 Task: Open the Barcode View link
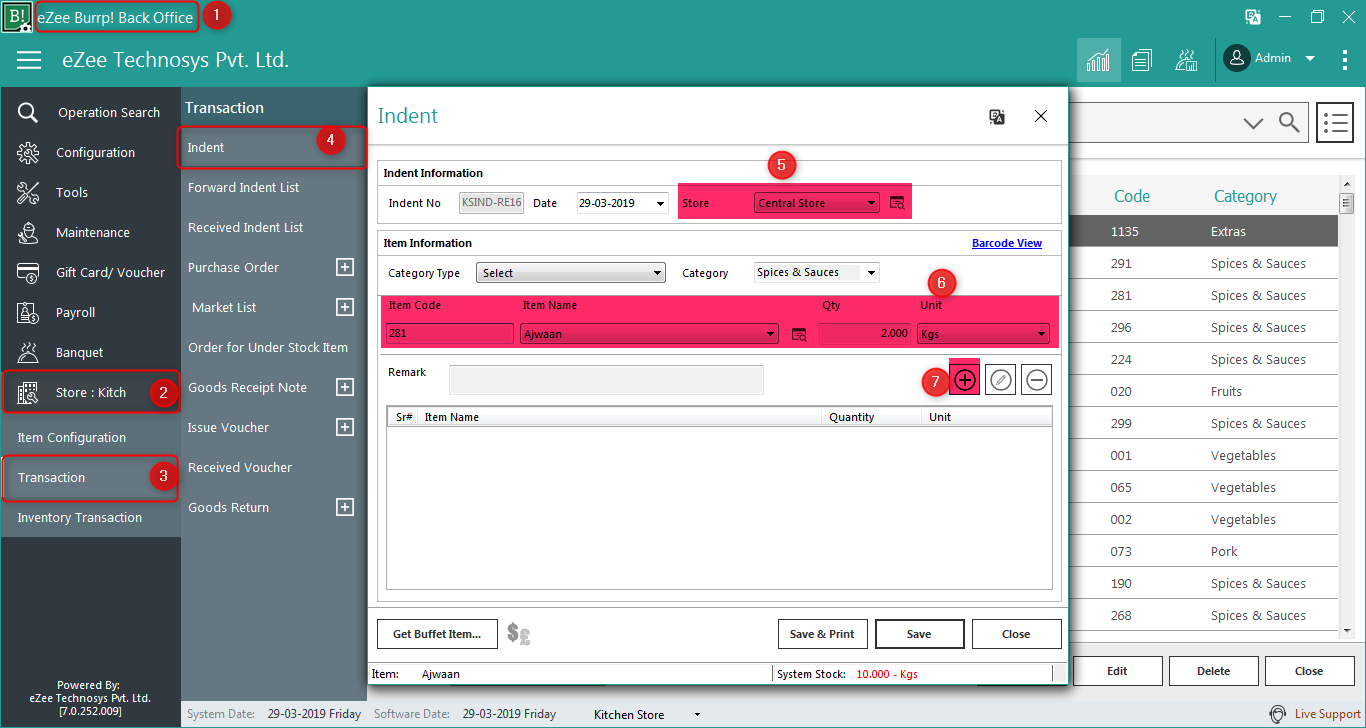coord(1007,243)
